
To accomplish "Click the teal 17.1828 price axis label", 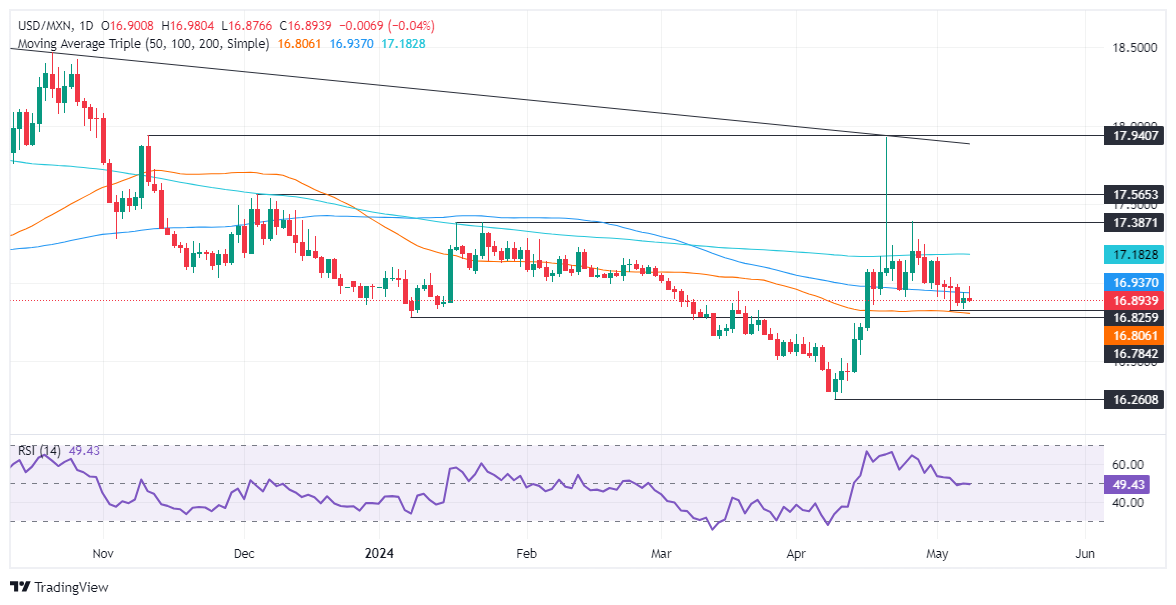I will click(1136, 255).
